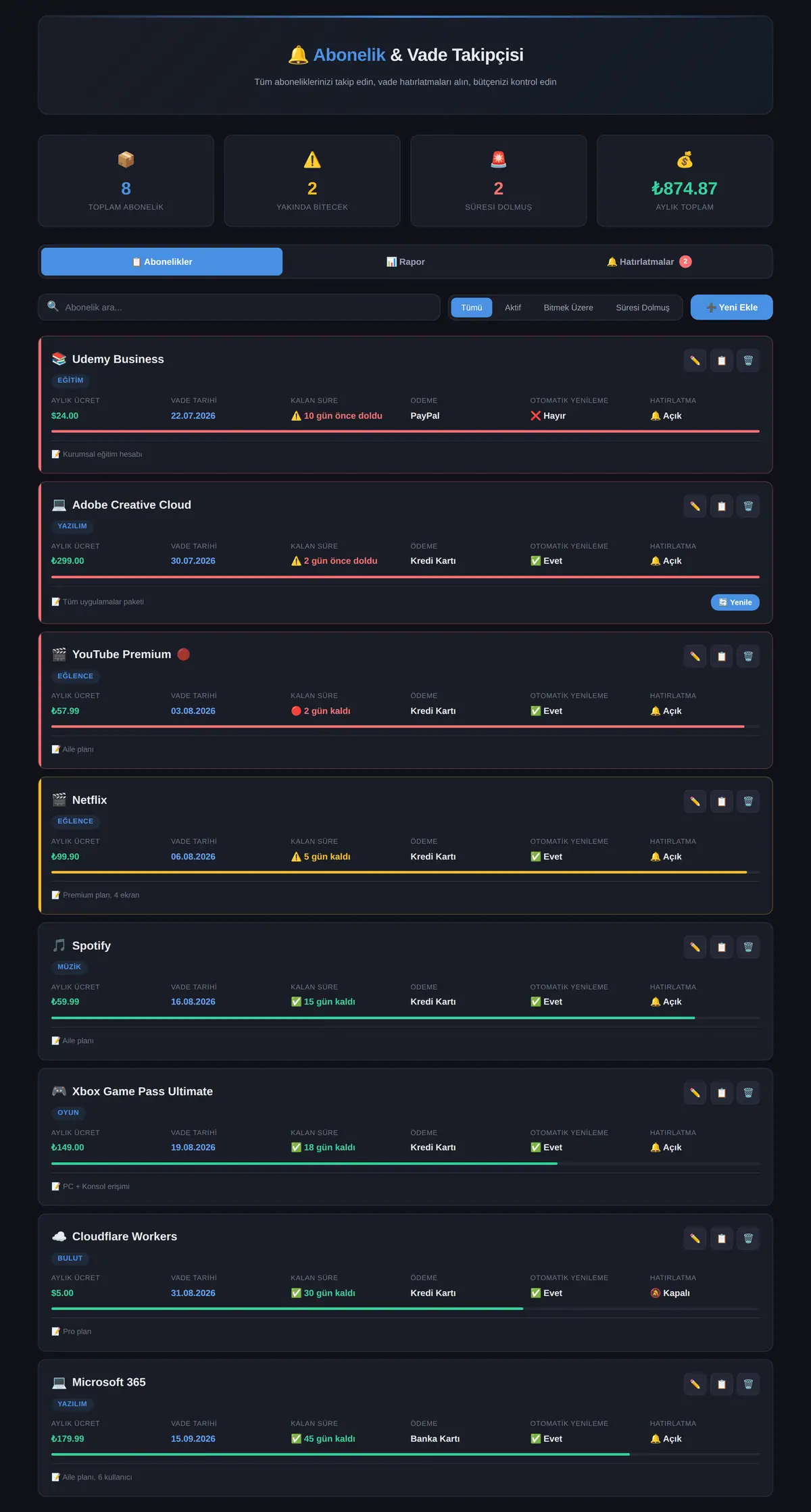This screenshot has width=811, height=1512.
Task: Duplicate the Xbox Game Pass Ultimate entry
Action: pyautogui.click(x=721, y=1093)
